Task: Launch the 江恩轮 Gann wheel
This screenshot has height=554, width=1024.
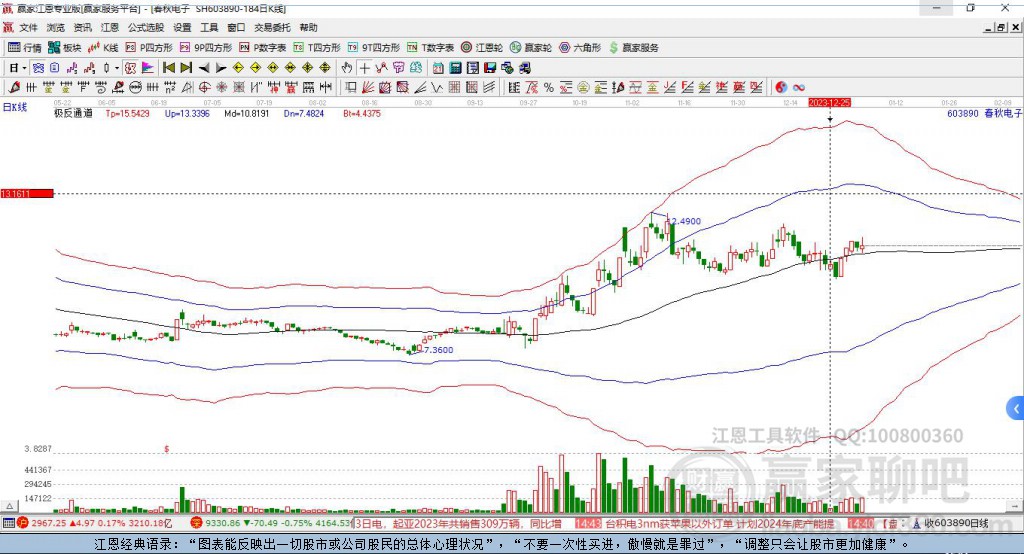Action: 482,48
